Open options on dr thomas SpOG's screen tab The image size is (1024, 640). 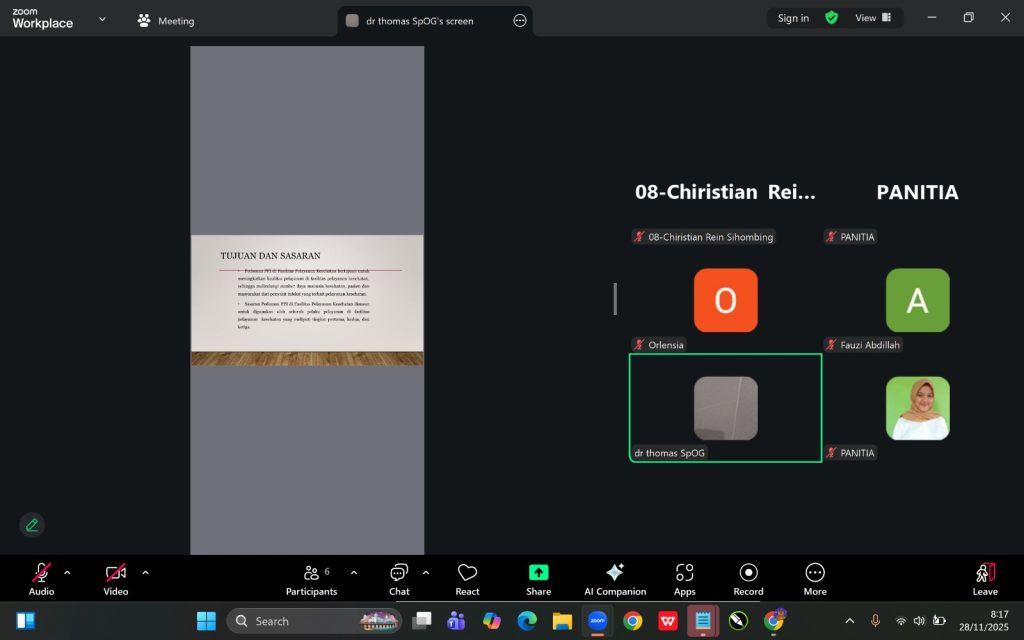pos(519,21)
